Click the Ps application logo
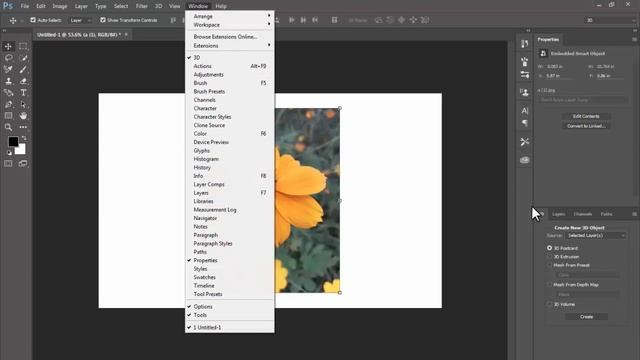 coord(8,6)
